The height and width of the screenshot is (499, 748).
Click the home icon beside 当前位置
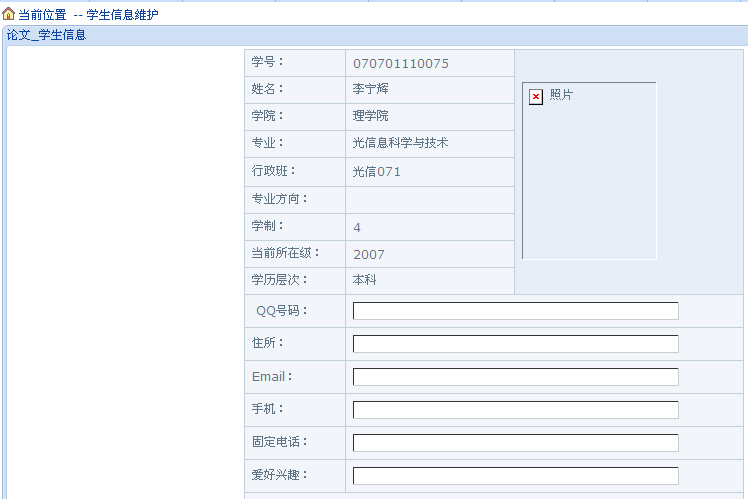click(x=9, y=14)
